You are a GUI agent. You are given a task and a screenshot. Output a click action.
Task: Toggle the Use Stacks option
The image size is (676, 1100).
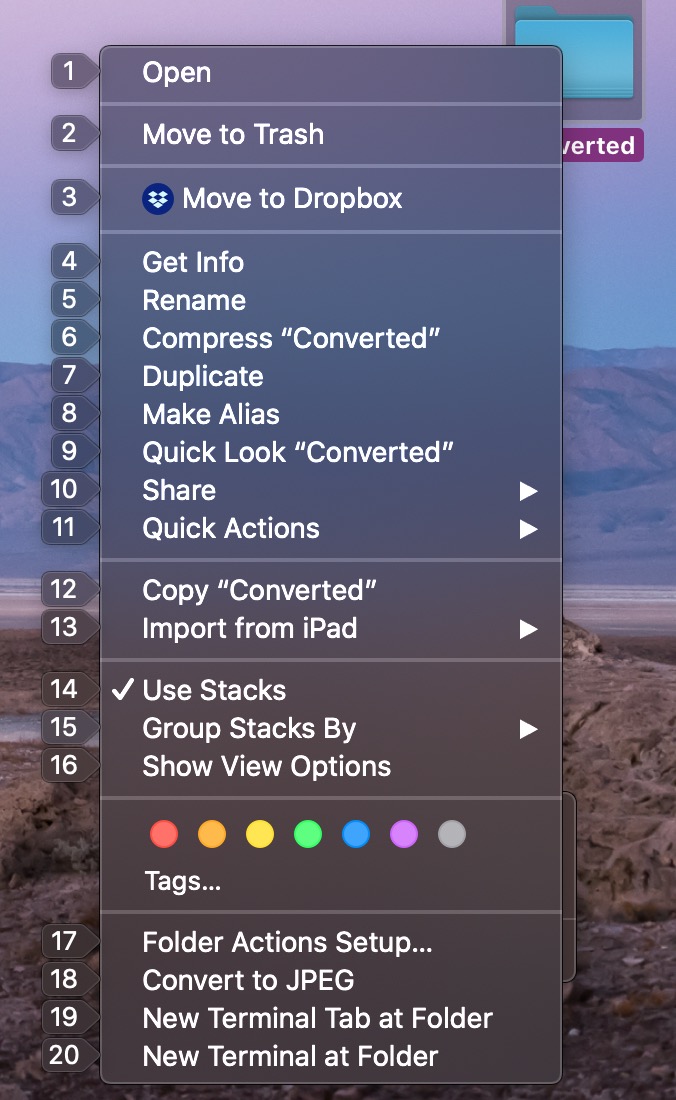[214, 690]
